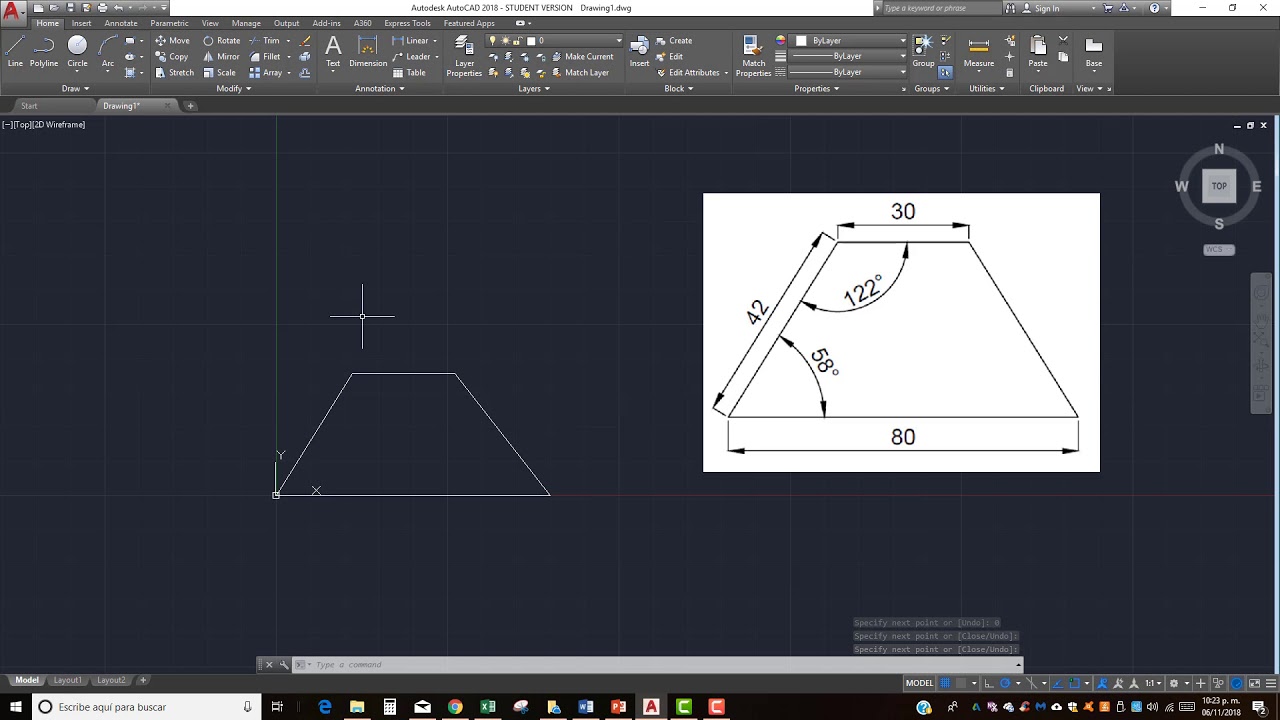1280x720 pixels.
Task: Toggle annotation objects visibility in status bar
Action: click(1103, 683)
